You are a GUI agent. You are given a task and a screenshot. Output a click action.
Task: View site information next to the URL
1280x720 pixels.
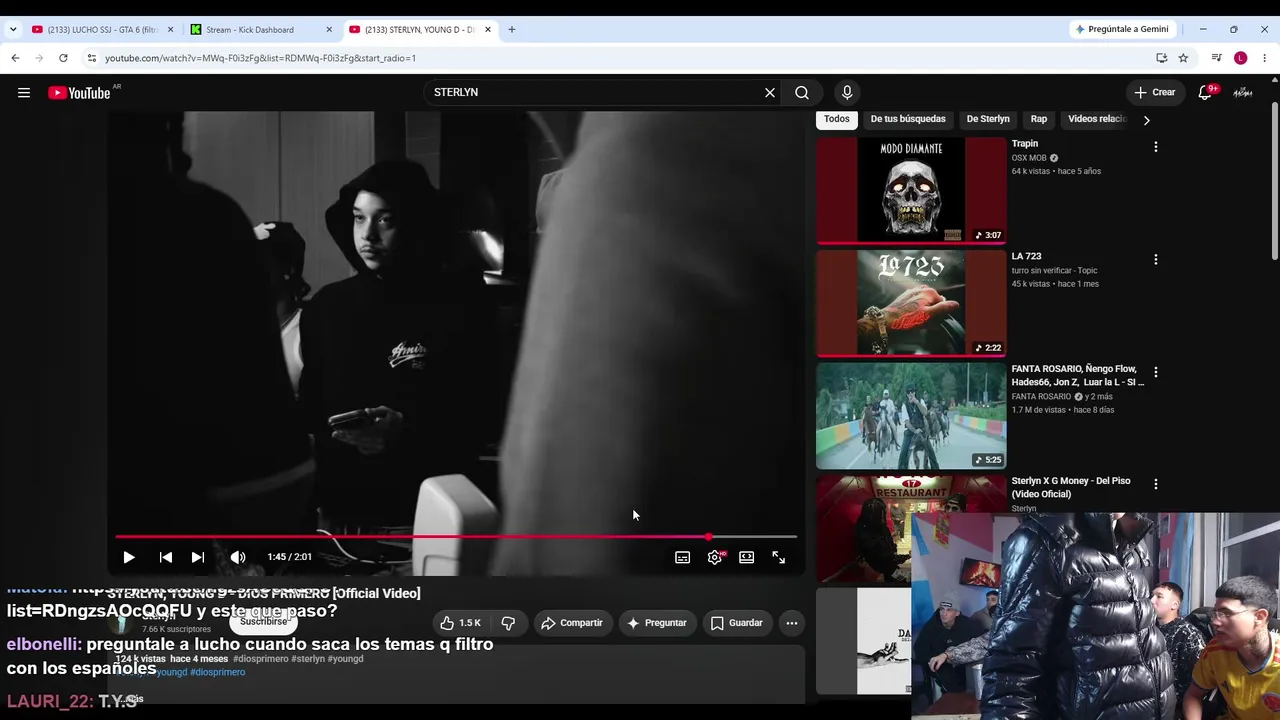point(92,58)
